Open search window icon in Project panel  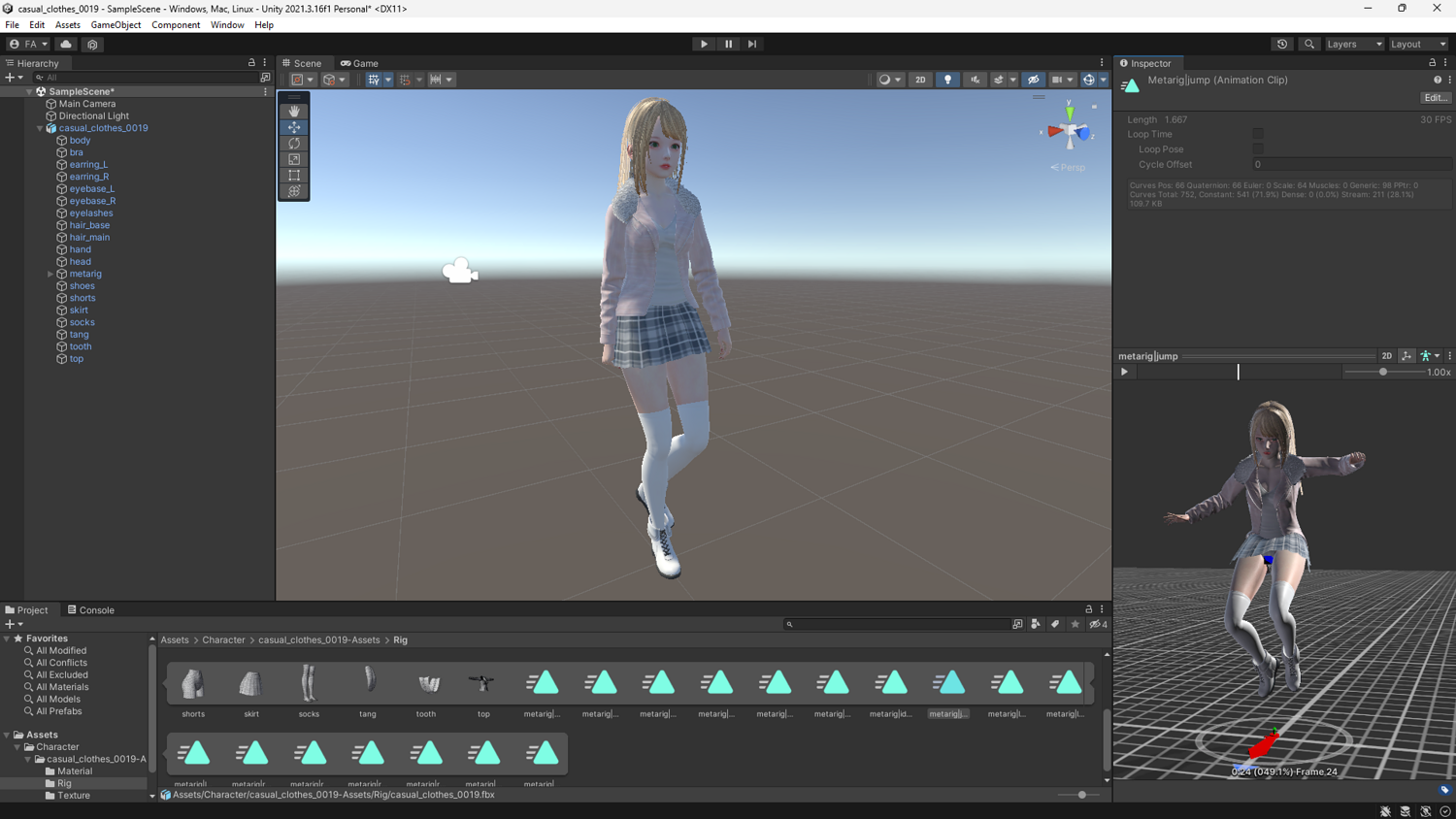click(1017, 624)
